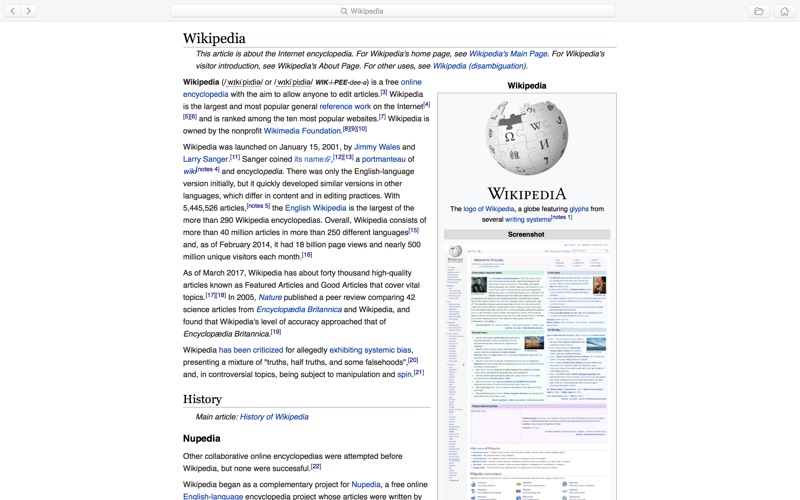Open the Main Page screenshot thumbnail
This screenshot has height=500, width=800.
point(527,371)
